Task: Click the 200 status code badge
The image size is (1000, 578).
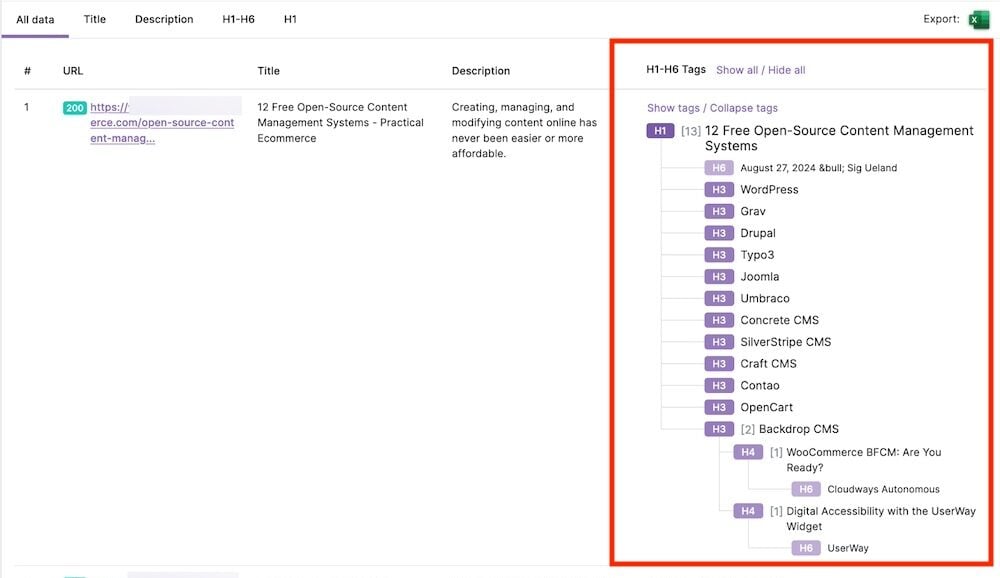Action: coord(75,108)
